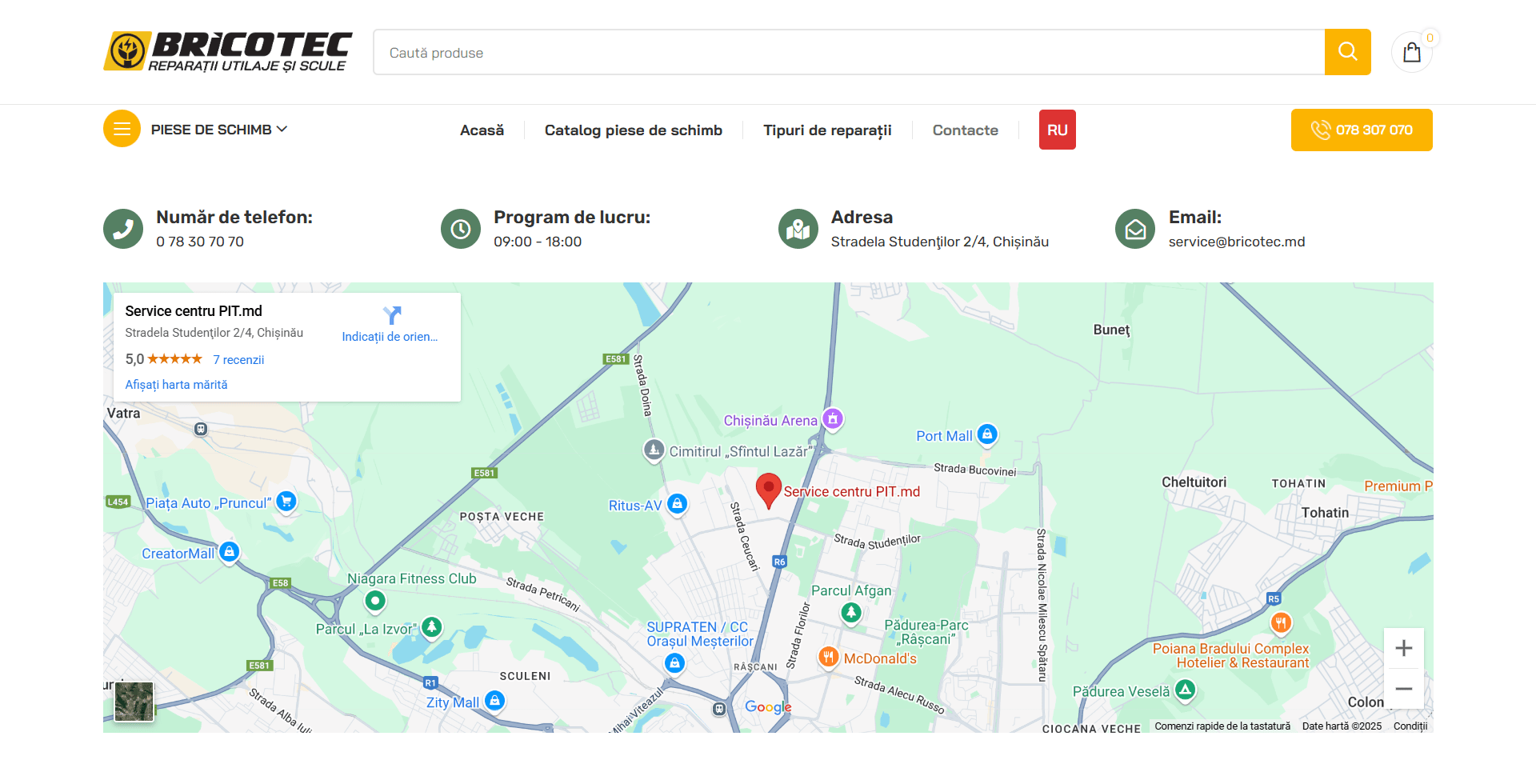Expand the PIESE DE SCHIMB dropdown
The image size is (1536, 784).
click(219, 130)
